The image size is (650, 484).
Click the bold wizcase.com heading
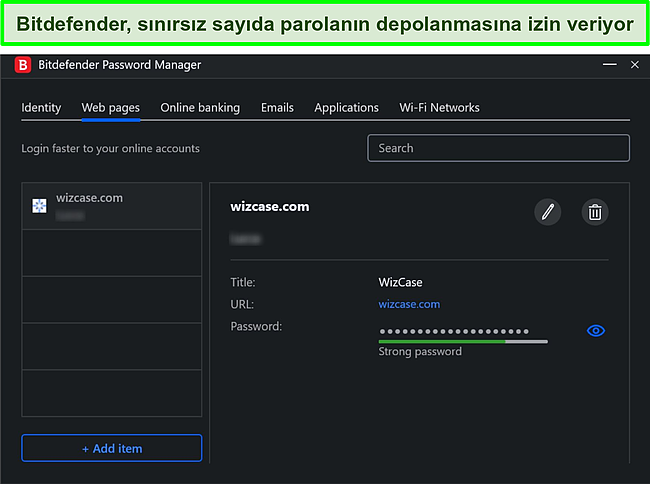[270, 206]
